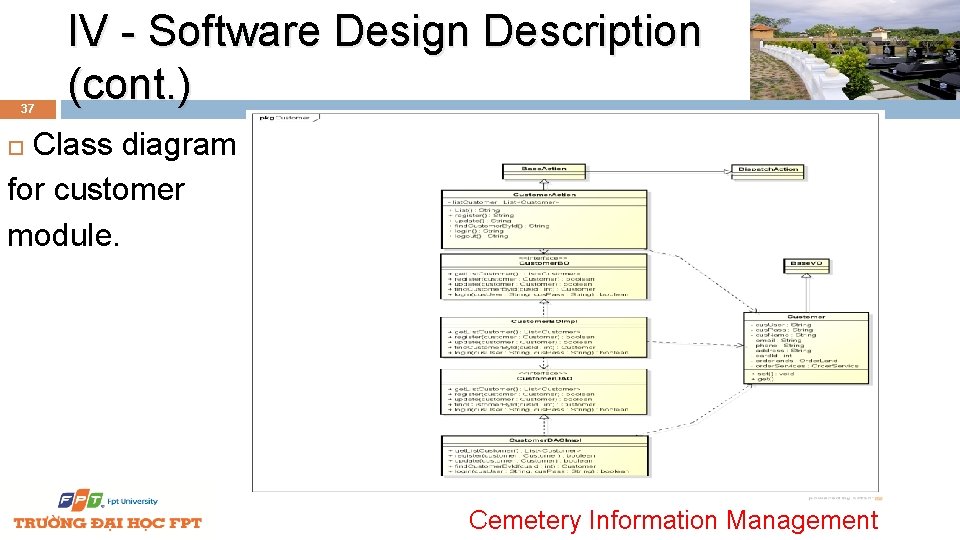Select the BaseVO class box
The height and width of the screenshot is (540, 960).
coord(806,266)
